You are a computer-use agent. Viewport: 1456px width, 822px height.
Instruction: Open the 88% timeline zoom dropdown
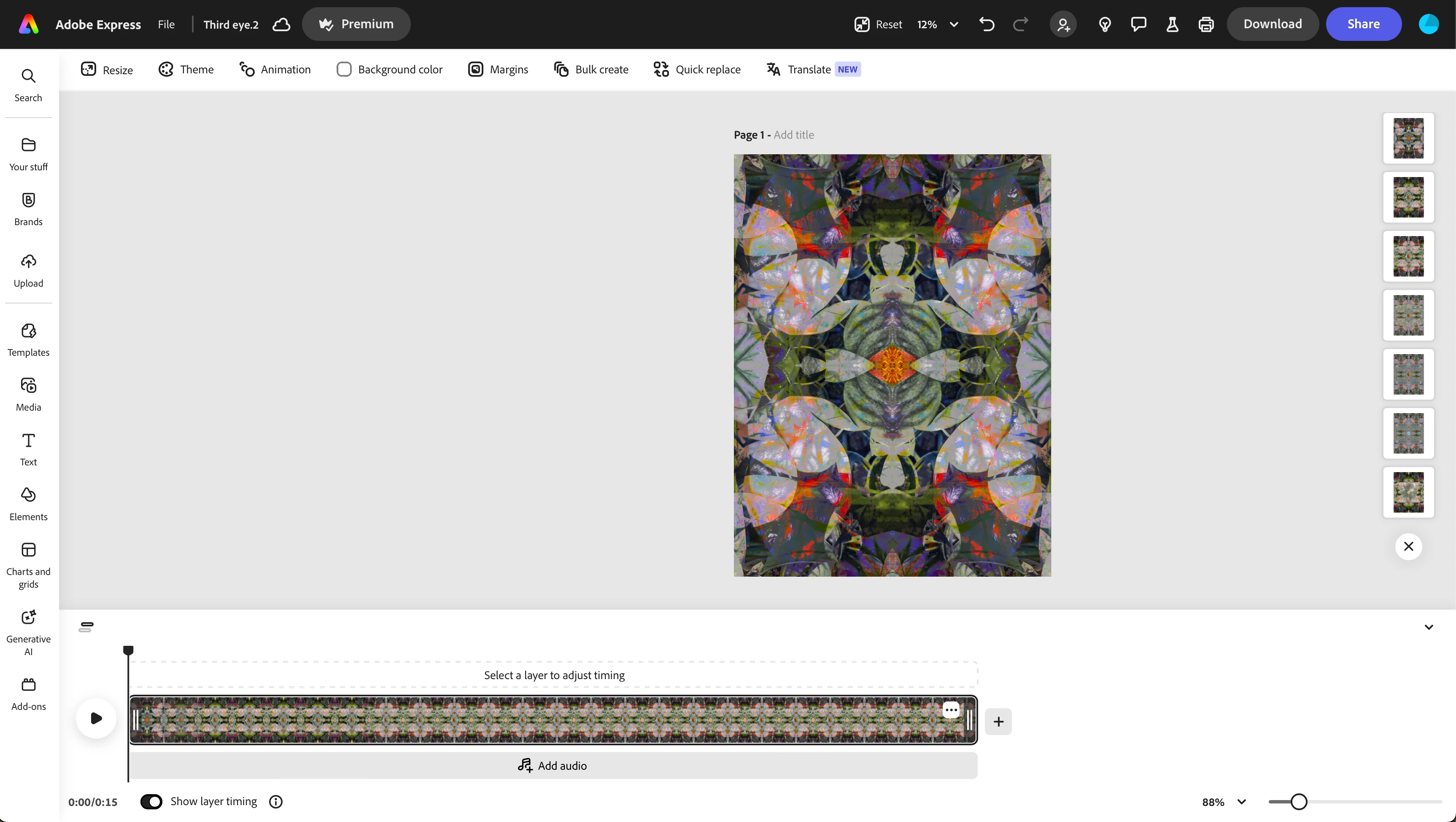coord(1241,802)
